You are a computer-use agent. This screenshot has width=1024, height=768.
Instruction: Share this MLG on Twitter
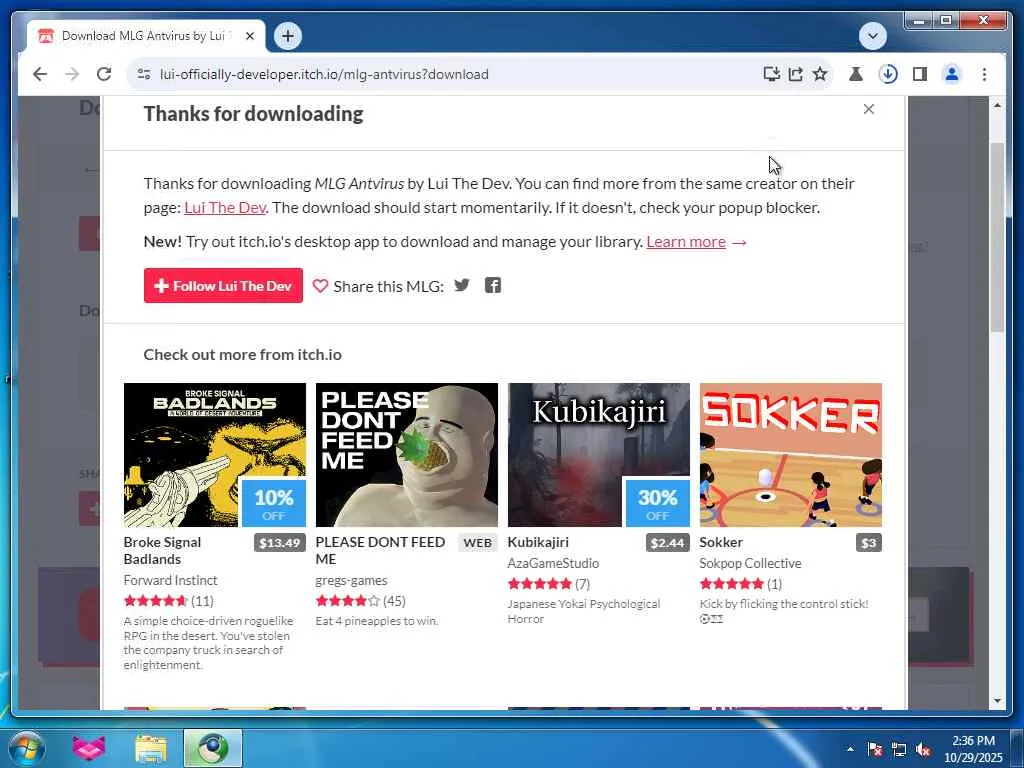[x=462, y=285]
